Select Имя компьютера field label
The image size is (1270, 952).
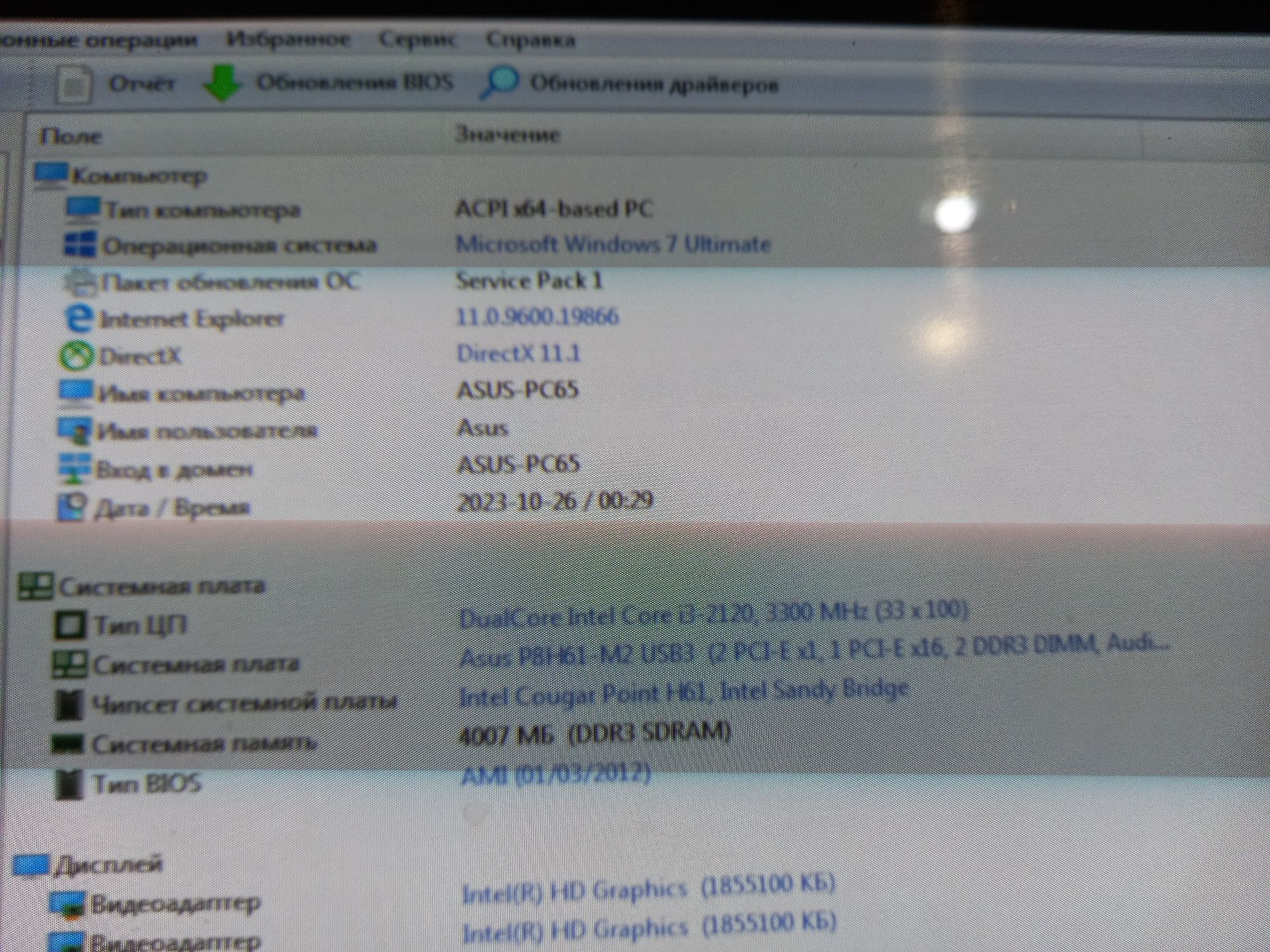point(201,393)
